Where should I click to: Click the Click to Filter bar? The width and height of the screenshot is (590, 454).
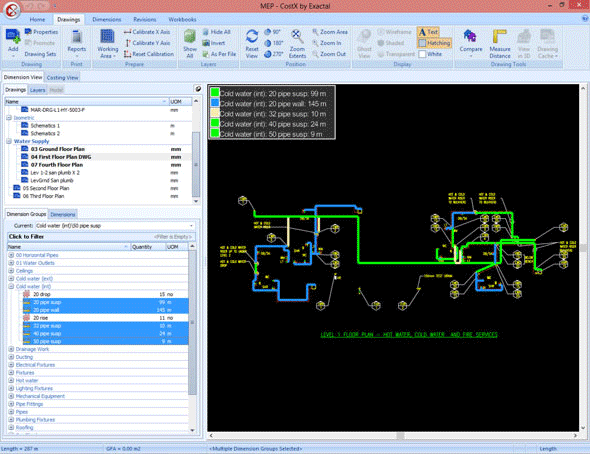pyautogui.click(x=101, y=237)
